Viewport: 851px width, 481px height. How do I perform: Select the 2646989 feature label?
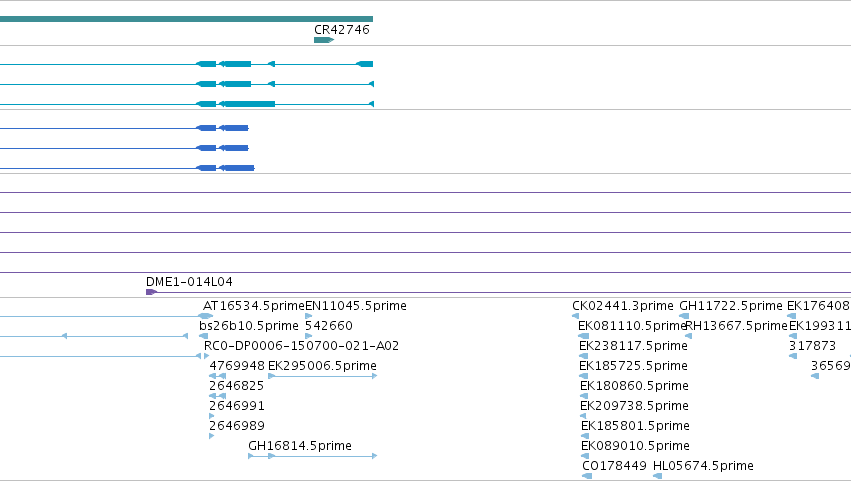pyautogui.click(x=237, y=426)
